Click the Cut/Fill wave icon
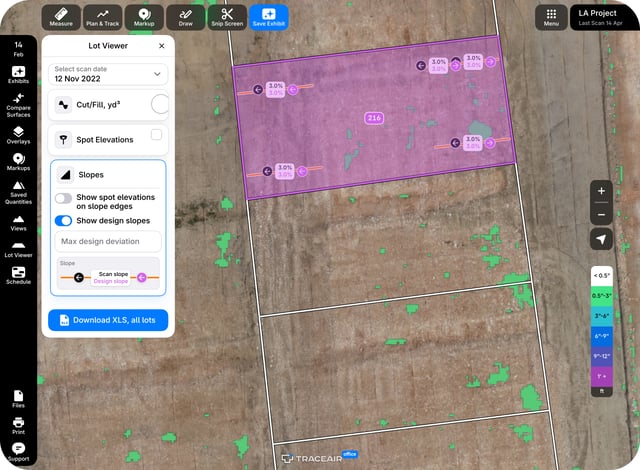Viewport: 640px width, 470px height. tap(63, 105)
